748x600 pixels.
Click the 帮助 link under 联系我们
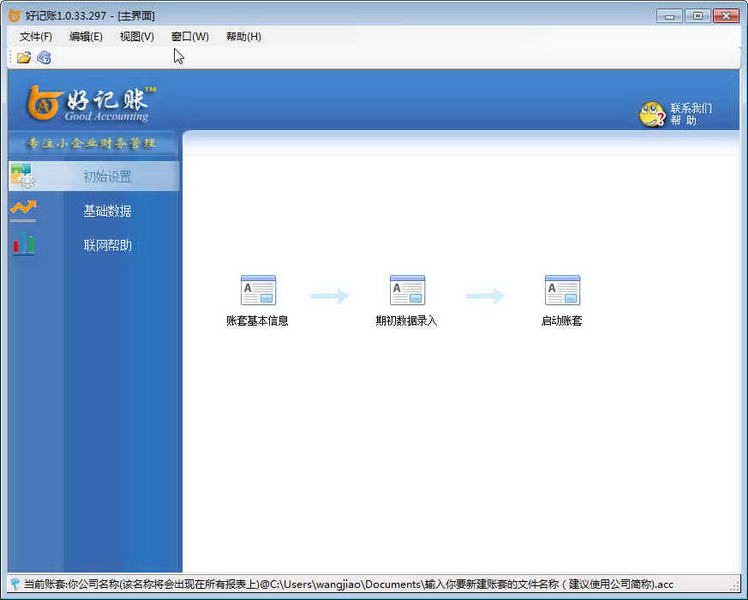pos(684,121)
